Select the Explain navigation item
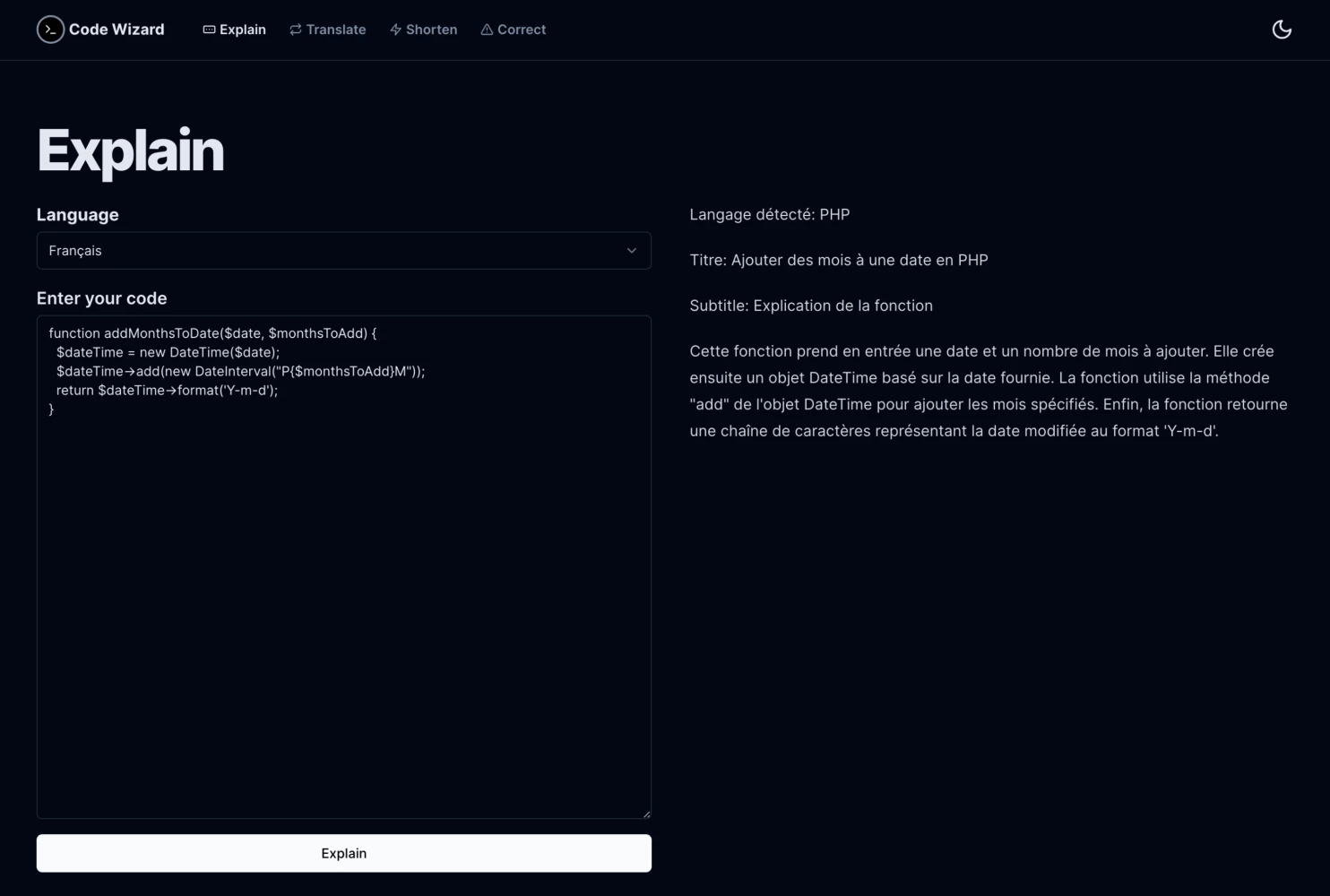 tap(243, 30)
